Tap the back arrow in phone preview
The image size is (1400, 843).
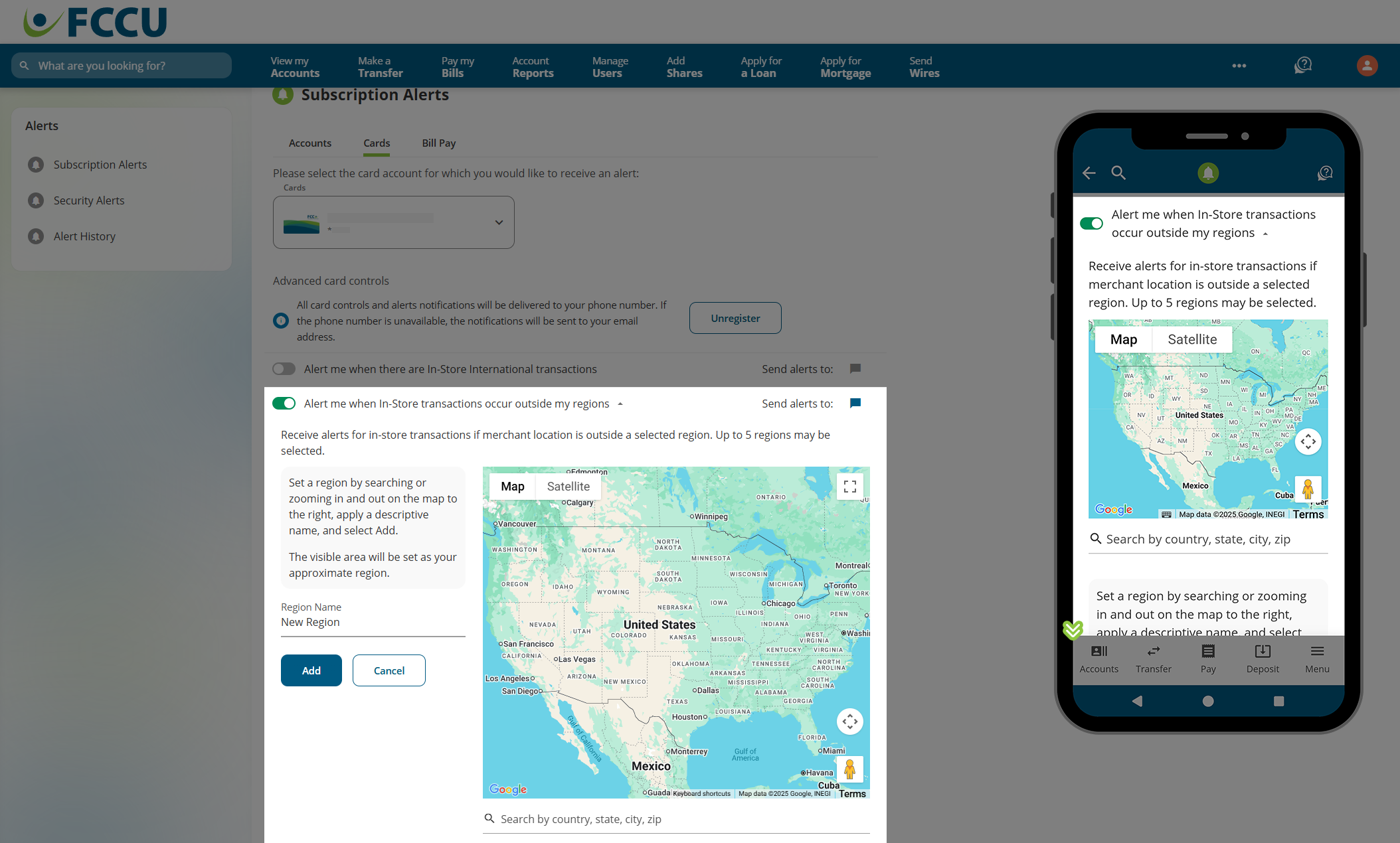(1089, 173)
